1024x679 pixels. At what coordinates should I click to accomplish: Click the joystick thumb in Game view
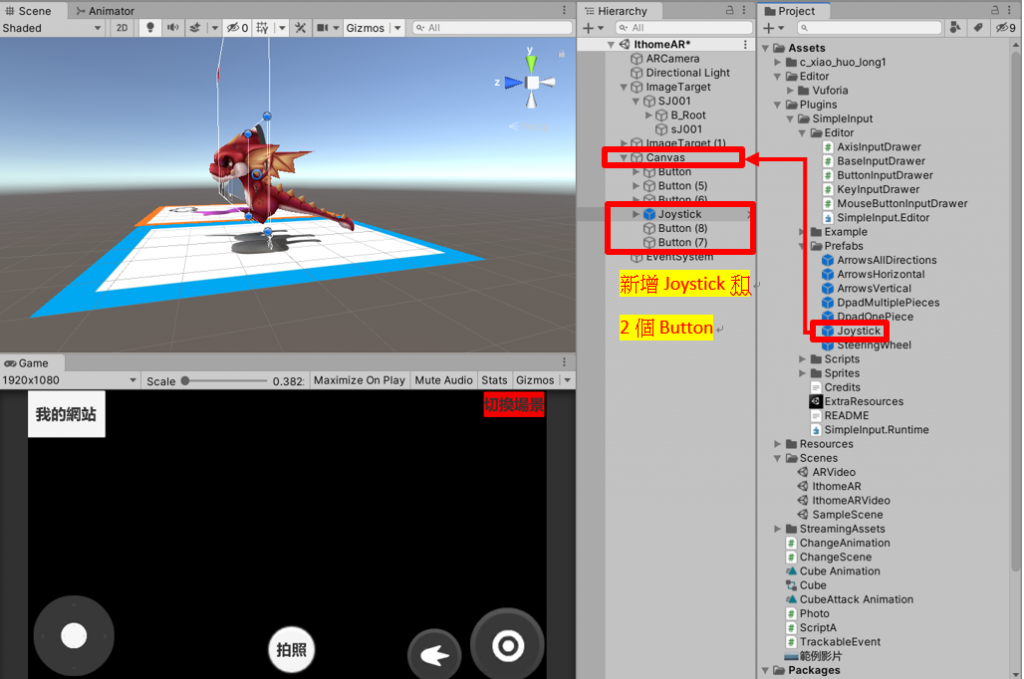(74, 635)
